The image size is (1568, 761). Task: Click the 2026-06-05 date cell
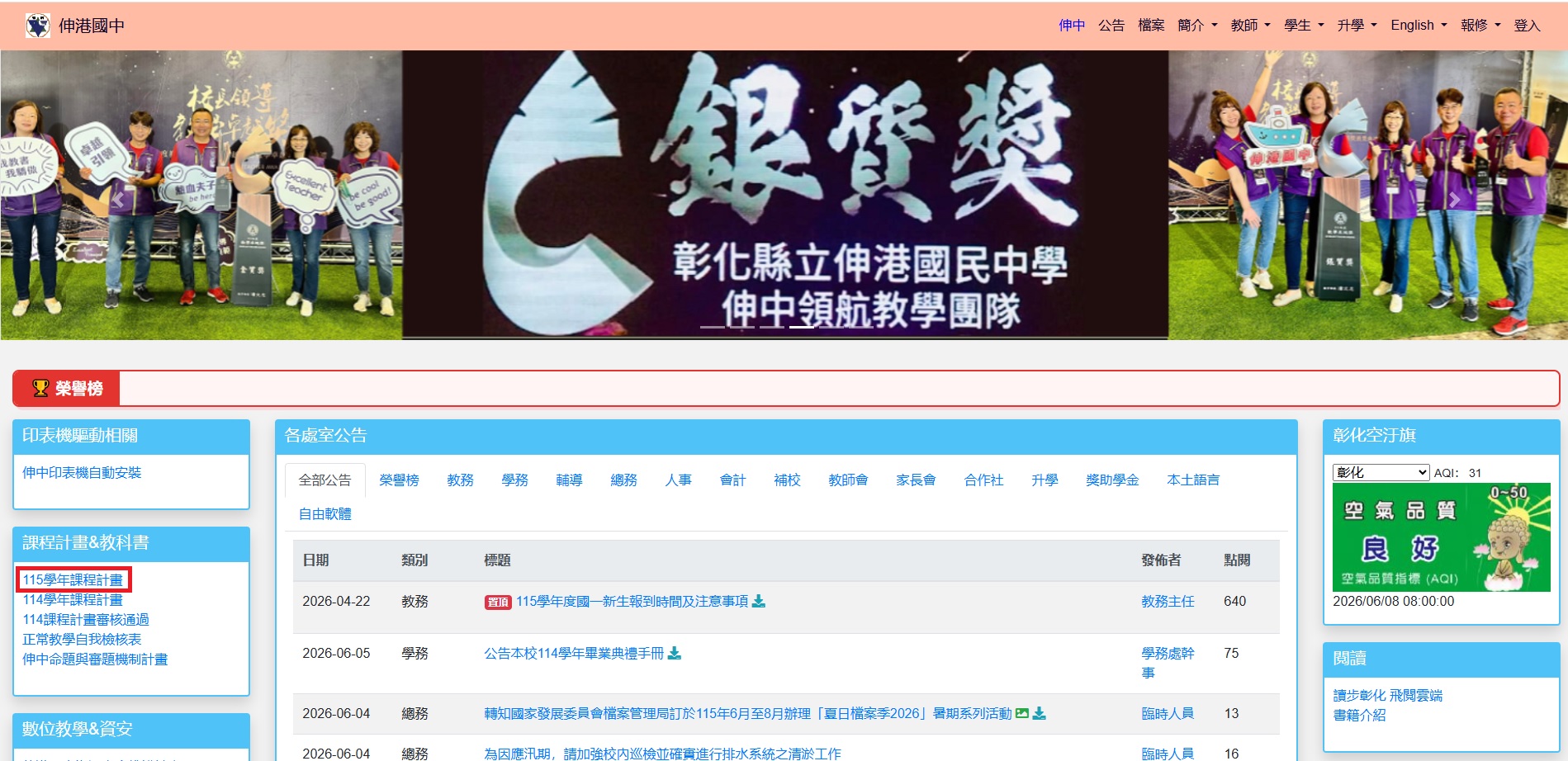click(x=336, y=654)
